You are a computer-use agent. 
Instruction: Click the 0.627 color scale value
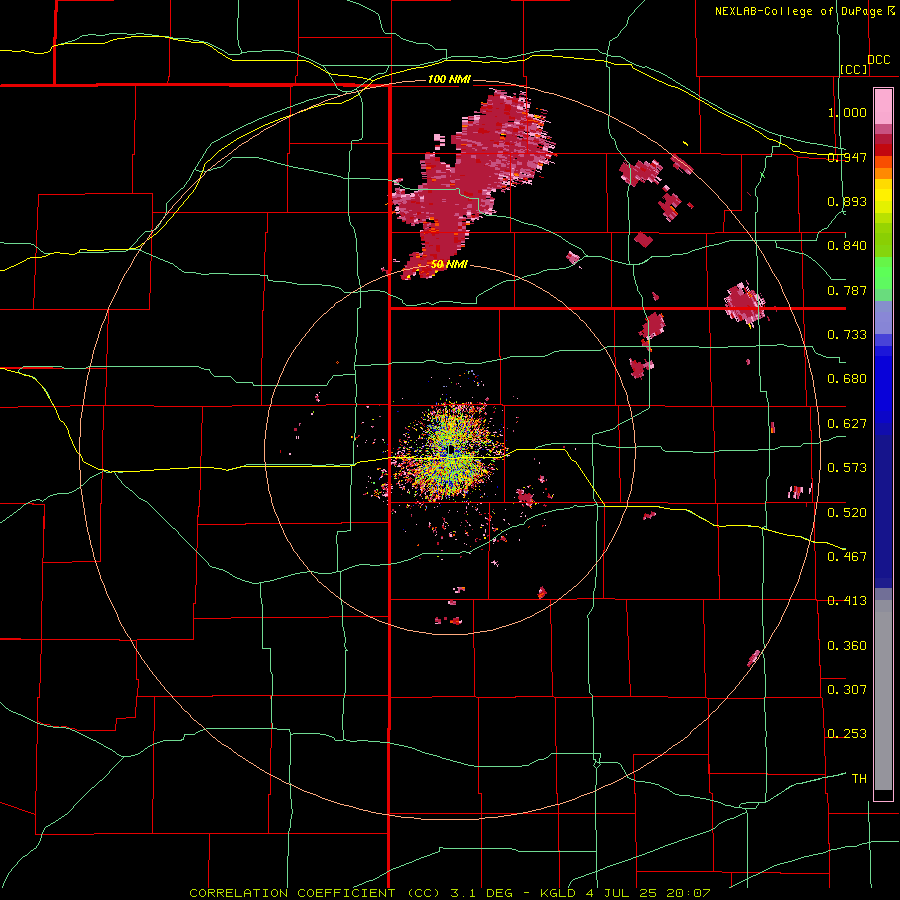click(847, 424)
